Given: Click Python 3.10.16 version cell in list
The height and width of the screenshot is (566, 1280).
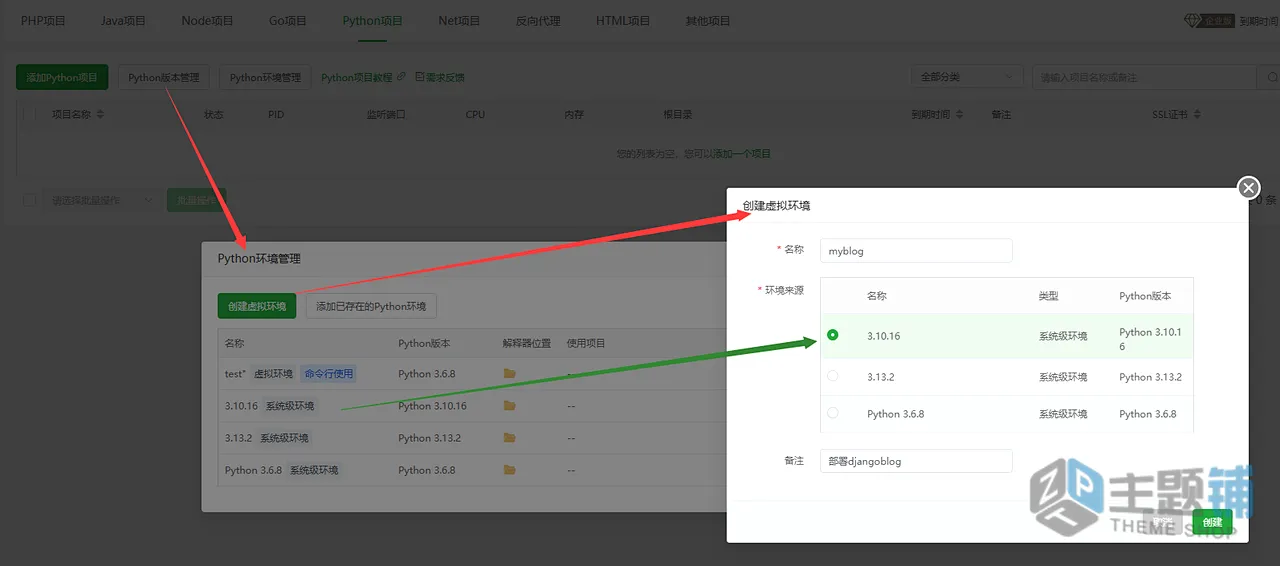Looking at the screenshot, I should [432, 406].
